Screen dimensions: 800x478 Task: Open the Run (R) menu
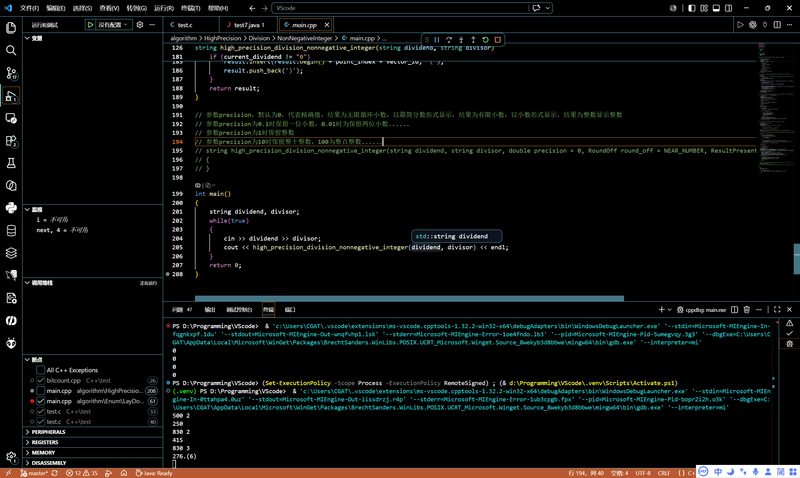[164, 8]
